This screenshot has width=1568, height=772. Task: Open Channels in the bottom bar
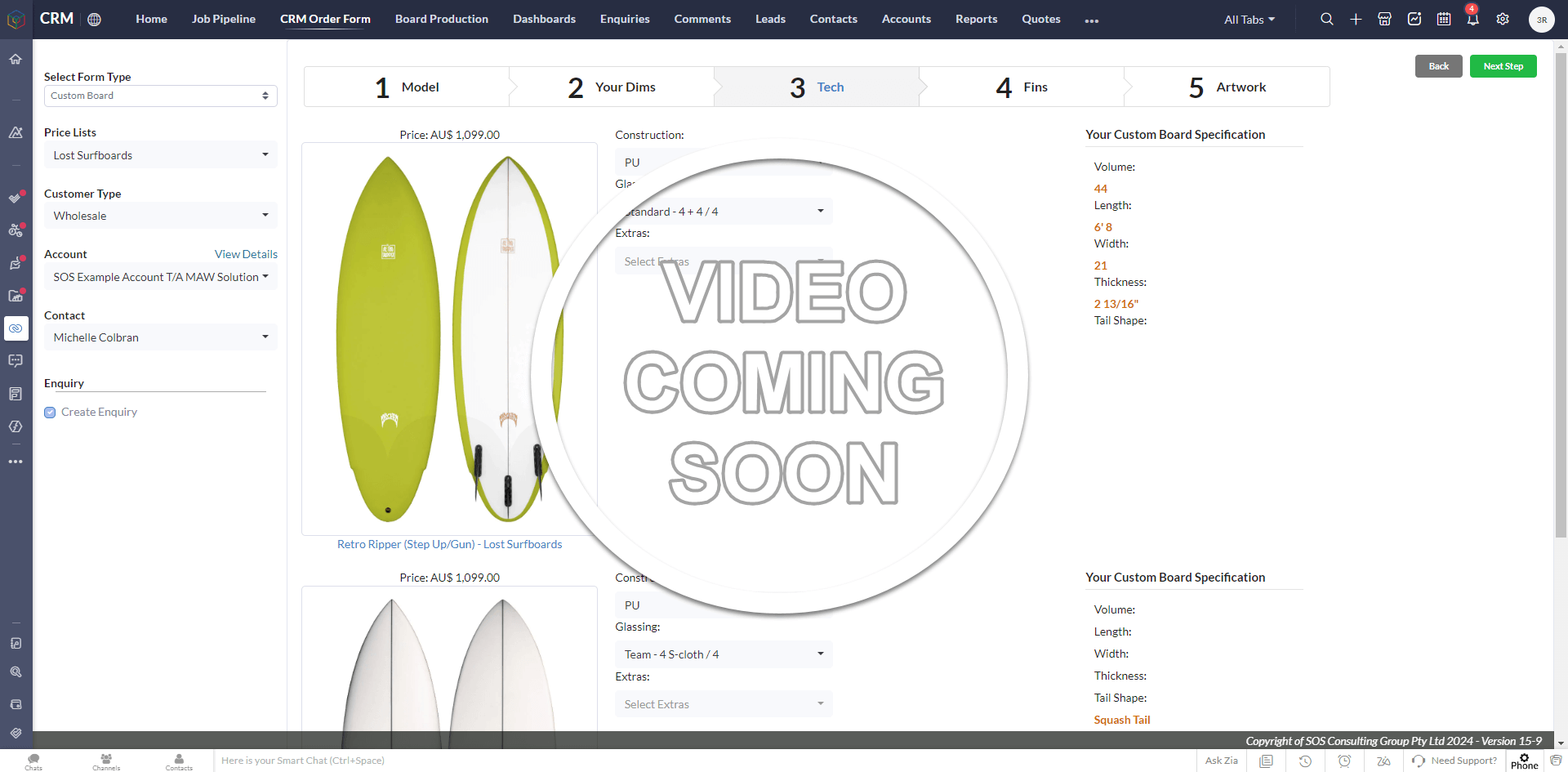[106, 761]
